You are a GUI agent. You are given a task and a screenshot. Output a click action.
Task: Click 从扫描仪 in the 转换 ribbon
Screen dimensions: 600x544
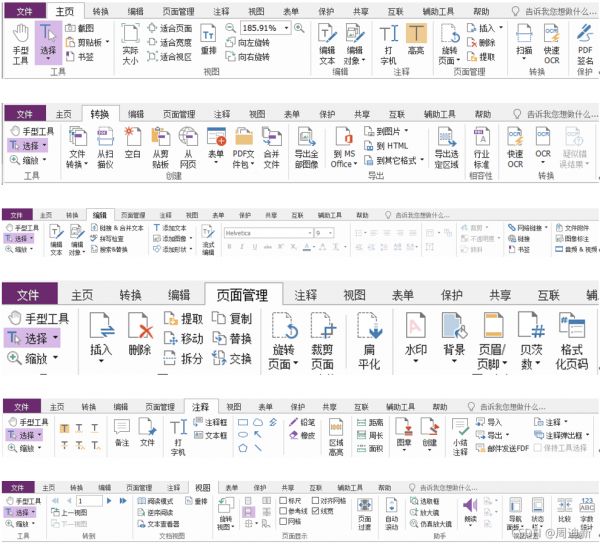(105, 148)
